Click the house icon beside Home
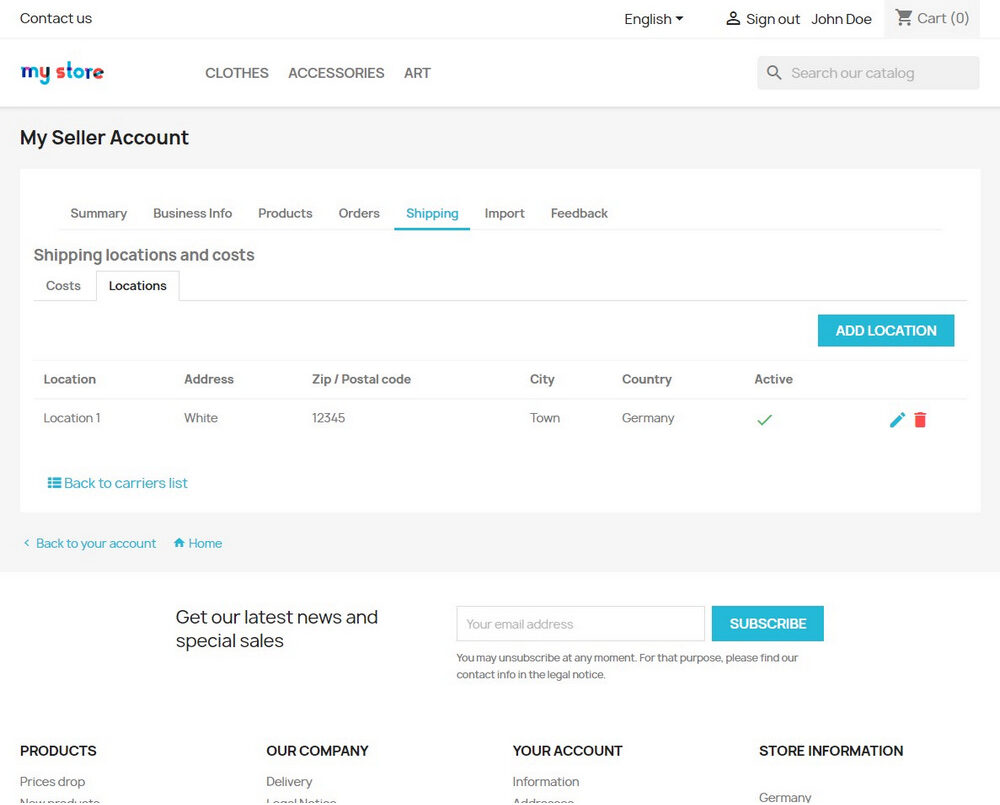1000x805 pixels. (x=179, y=543)
